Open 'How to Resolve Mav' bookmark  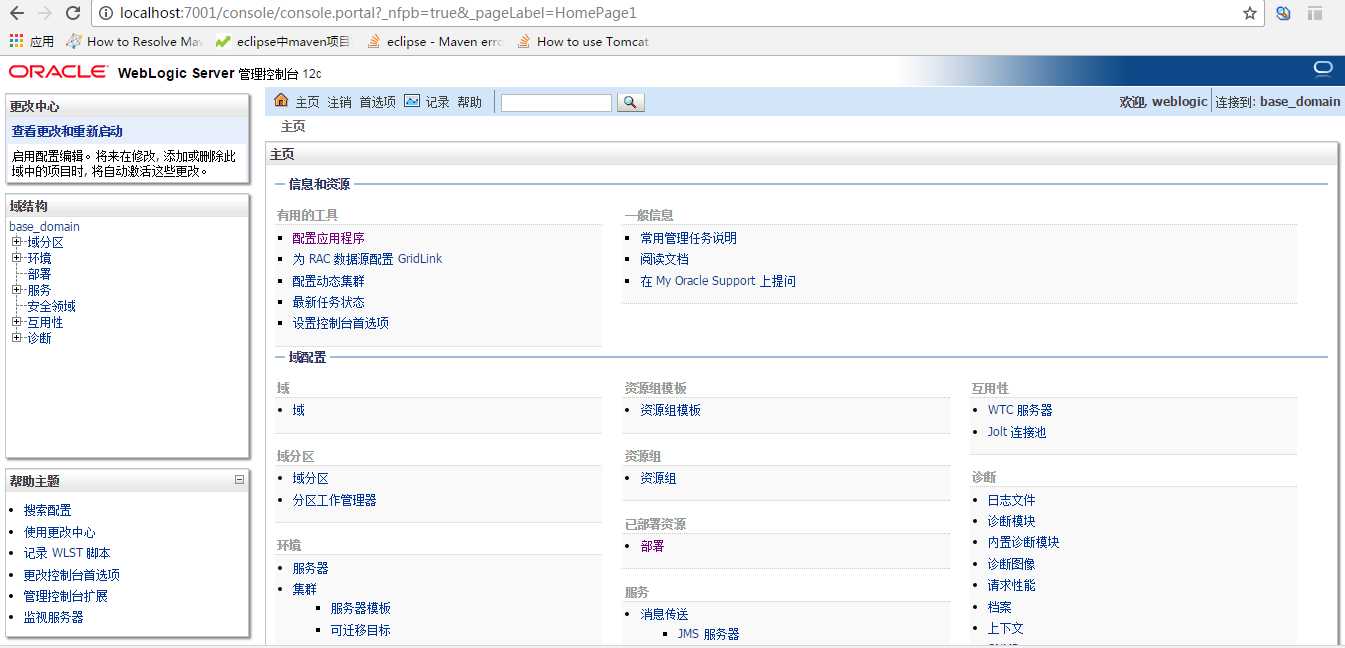pyautogui.click(x=134, y=41)
